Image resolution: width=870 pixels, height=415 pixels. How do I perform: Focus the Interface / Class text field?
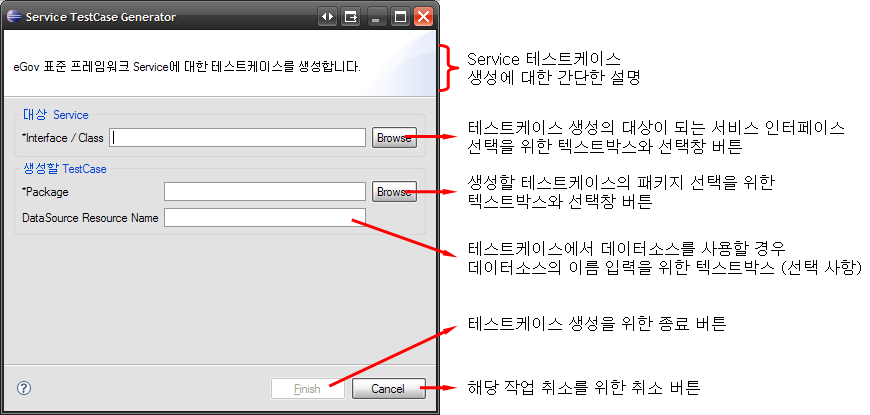pyautogui.click(x=237, y=138)
